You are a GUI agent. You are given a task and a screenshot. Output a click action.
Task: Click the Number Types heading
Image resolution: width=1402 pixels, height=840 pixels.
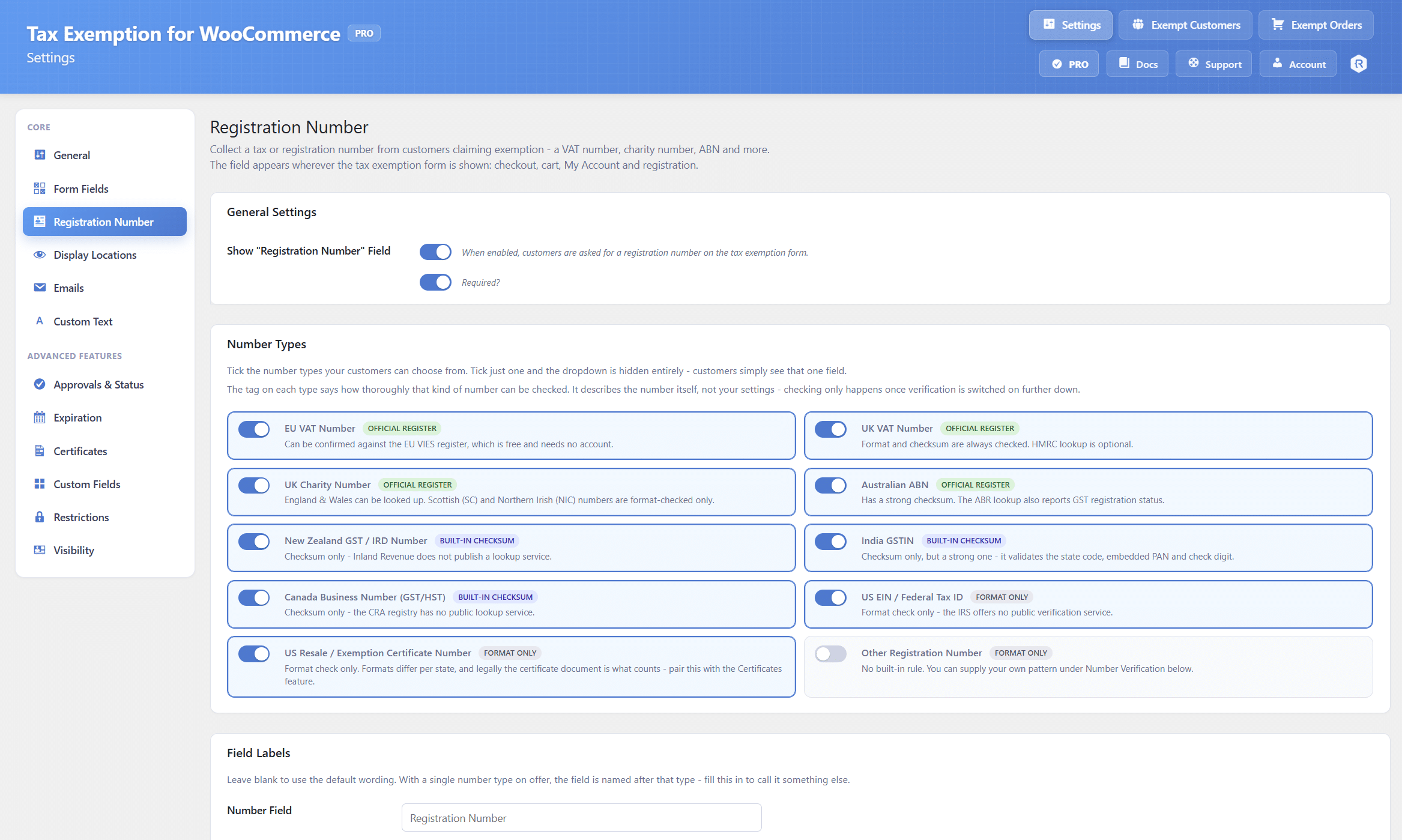[x=267, y=344]
